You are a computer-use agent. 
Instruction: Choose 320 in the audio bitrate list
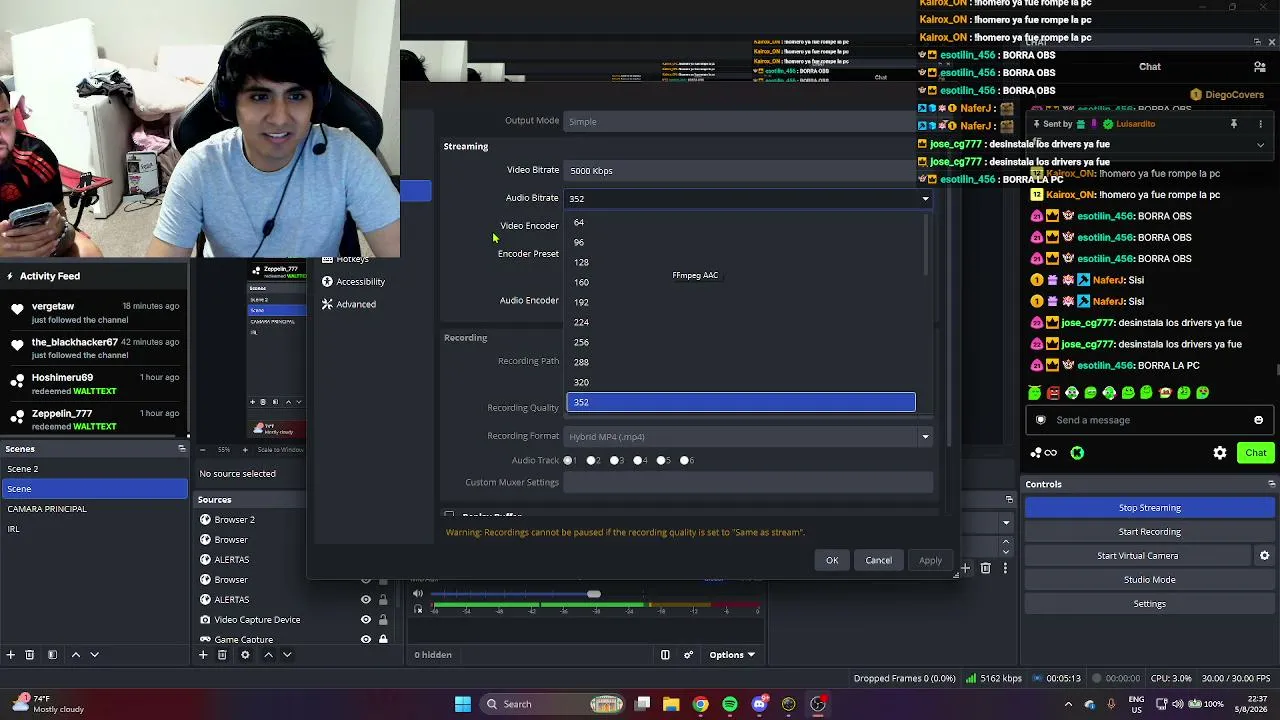[741, 382]
